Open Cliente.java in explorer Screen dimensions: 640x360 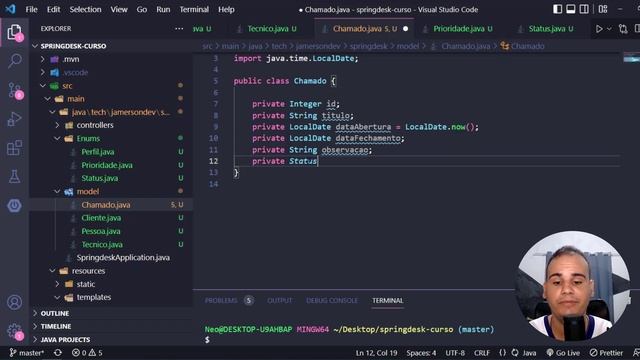pos(101,218)
